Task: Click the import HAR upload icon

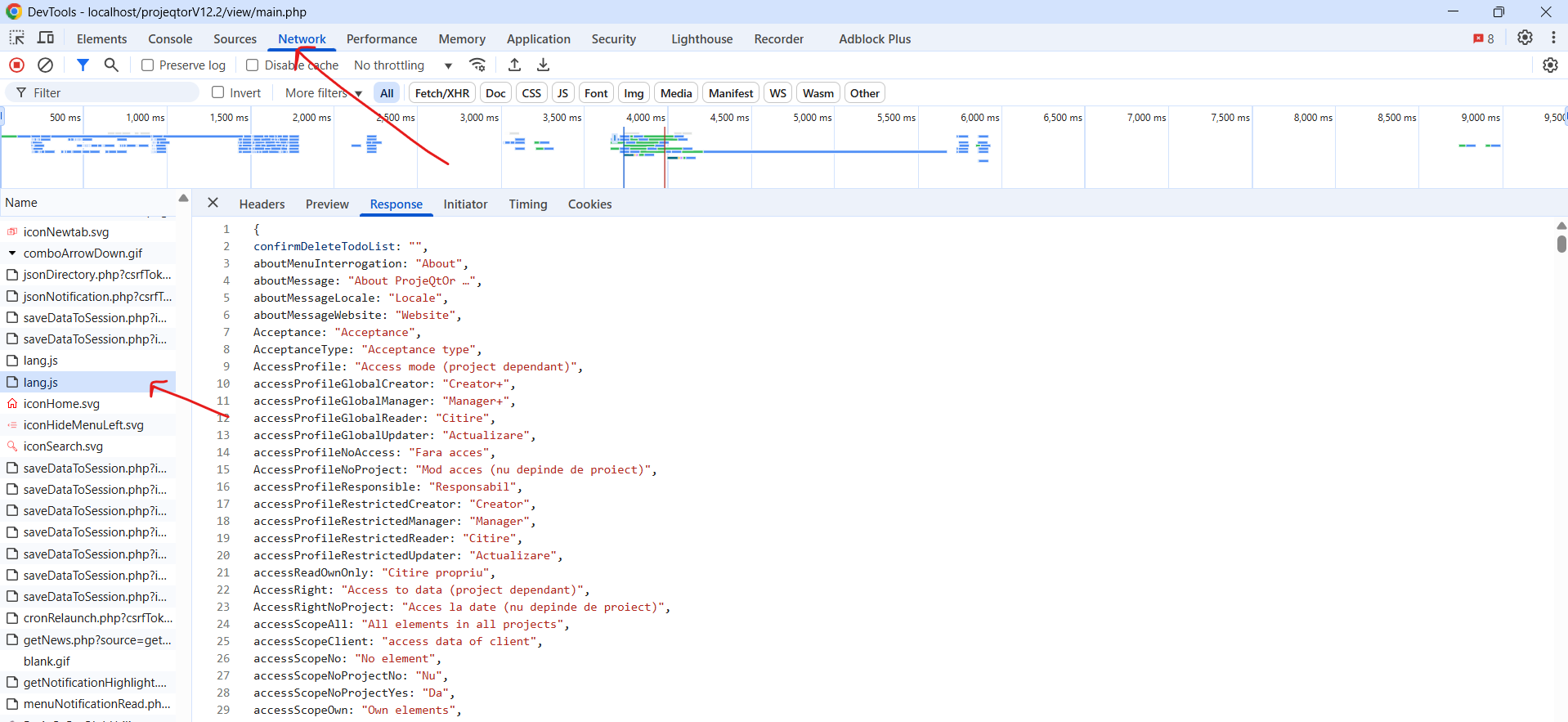Action: point(514,65)
